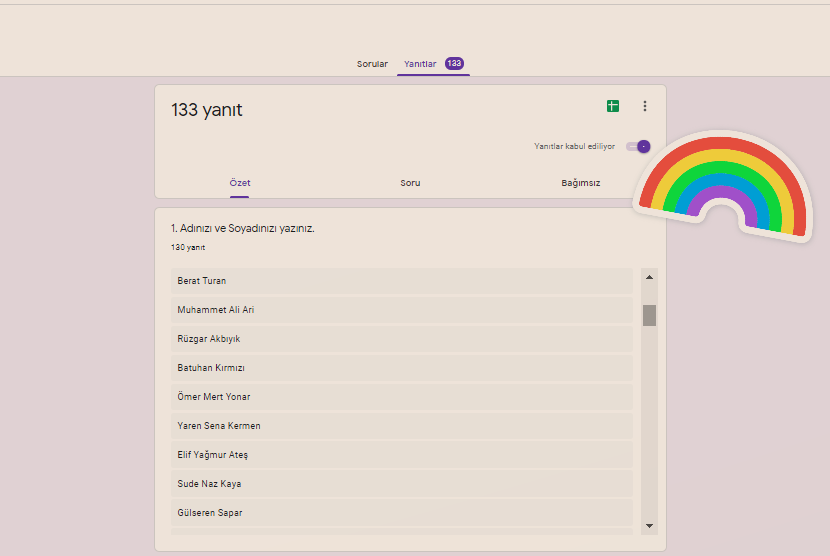
Task: Click the 'Yaren Sena Kermen' entry
Action: (401, 426)
